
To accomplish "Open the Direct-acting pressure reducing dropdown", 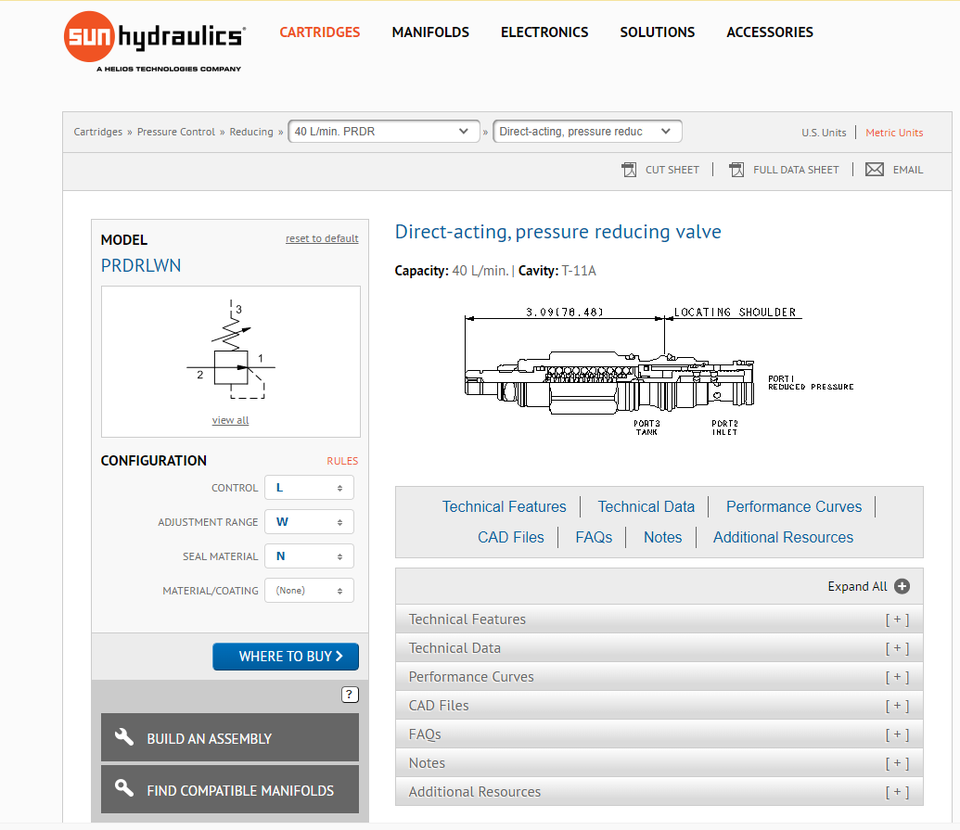I will [587, 132].
